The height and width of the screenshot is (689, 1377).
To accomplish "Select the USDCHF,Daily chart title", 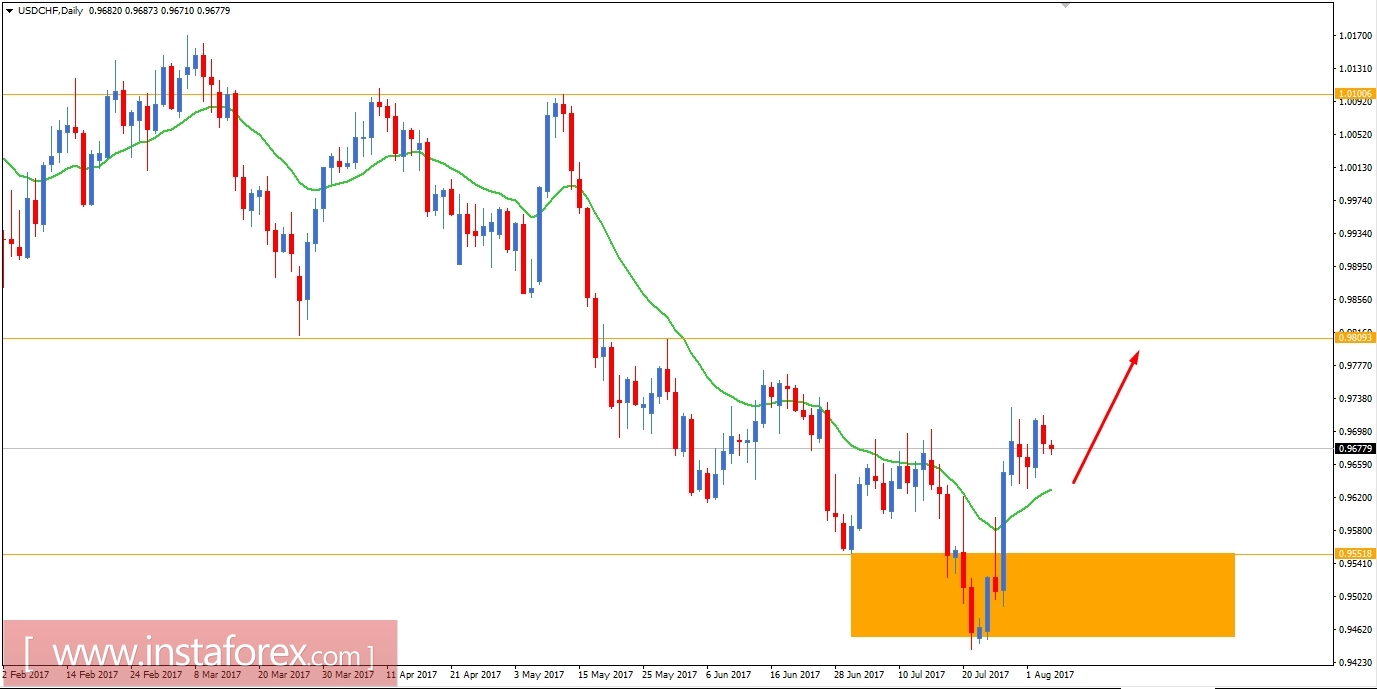I will 48,10.
